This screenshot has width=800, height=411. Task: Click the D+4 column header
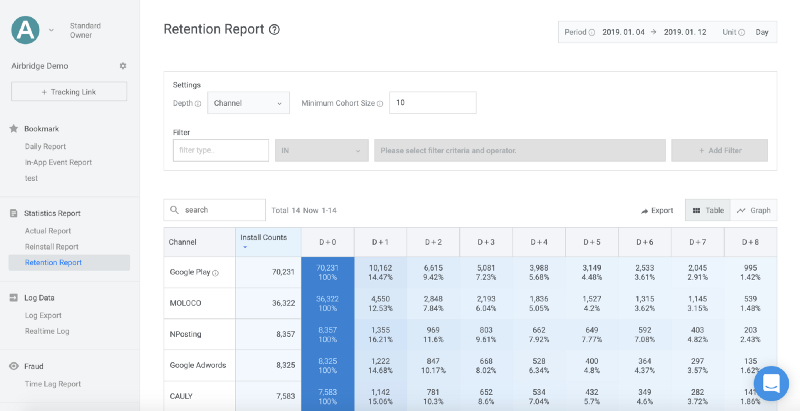point(539,242)
